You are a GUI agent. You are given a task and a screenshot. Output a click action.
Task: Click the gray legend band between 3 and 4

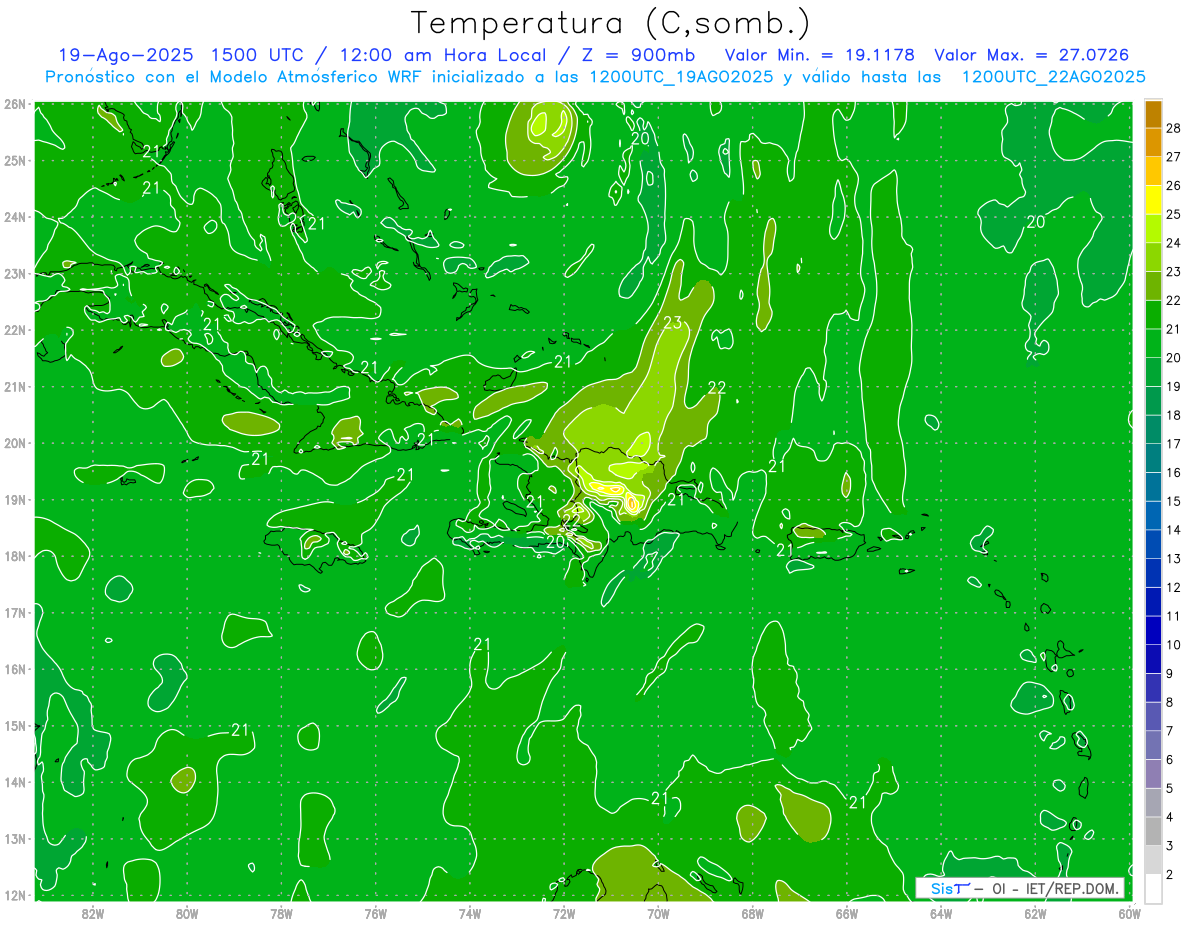pos(1153,831)
